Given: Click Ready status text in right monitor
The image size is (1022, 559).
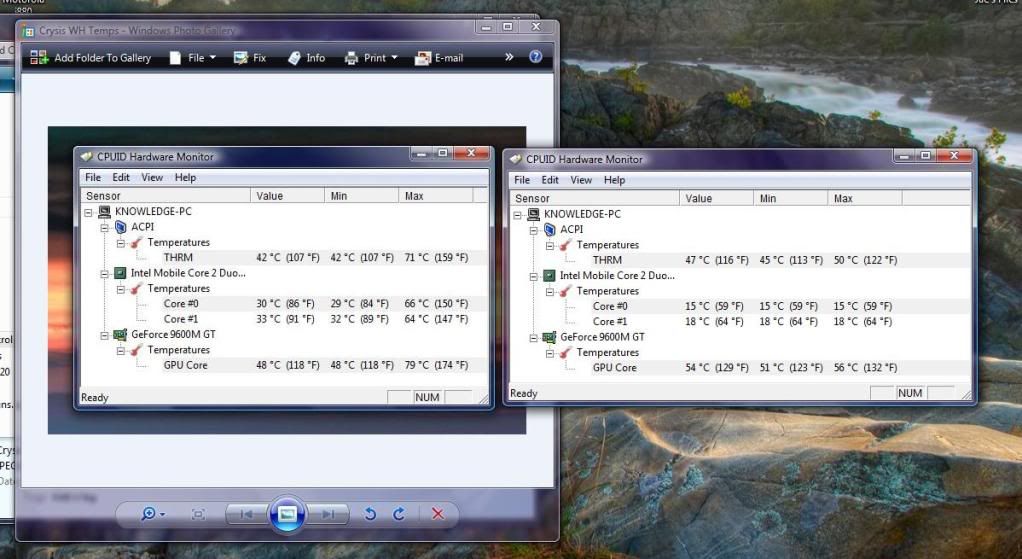Looking at the screenshot, I should coord(523,393).
